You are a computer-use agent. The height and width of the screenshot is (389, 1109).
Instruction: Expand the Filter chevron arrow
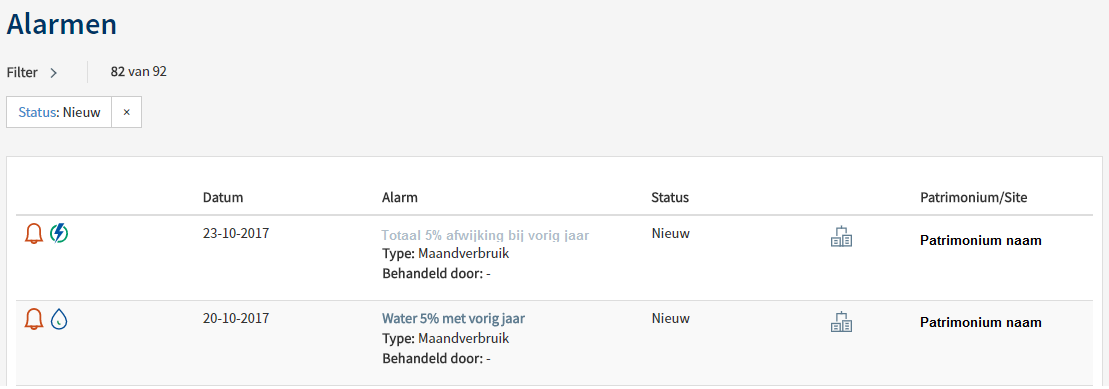click(53, 72)
